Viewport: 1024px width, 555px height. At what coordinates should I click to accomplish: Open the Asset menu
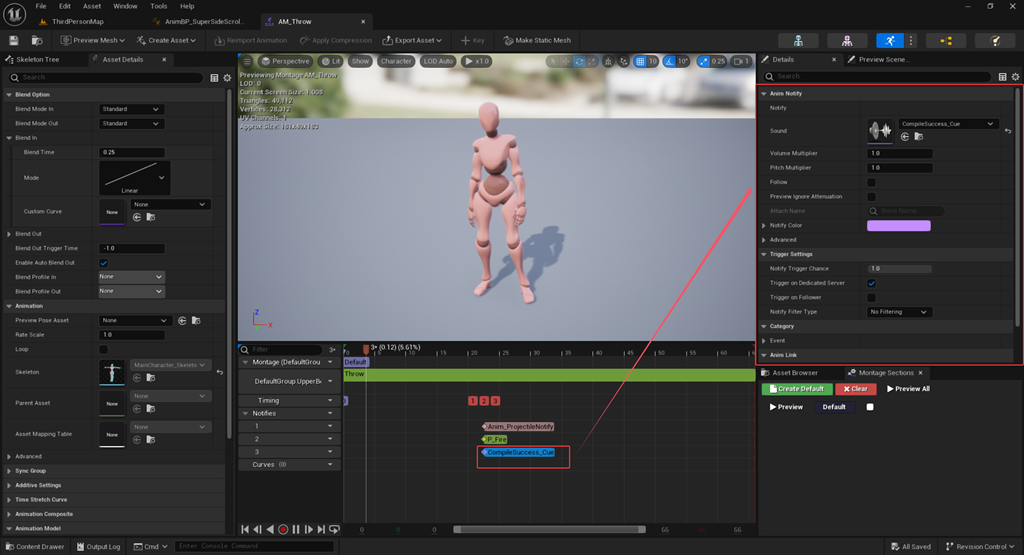point(92,6)
